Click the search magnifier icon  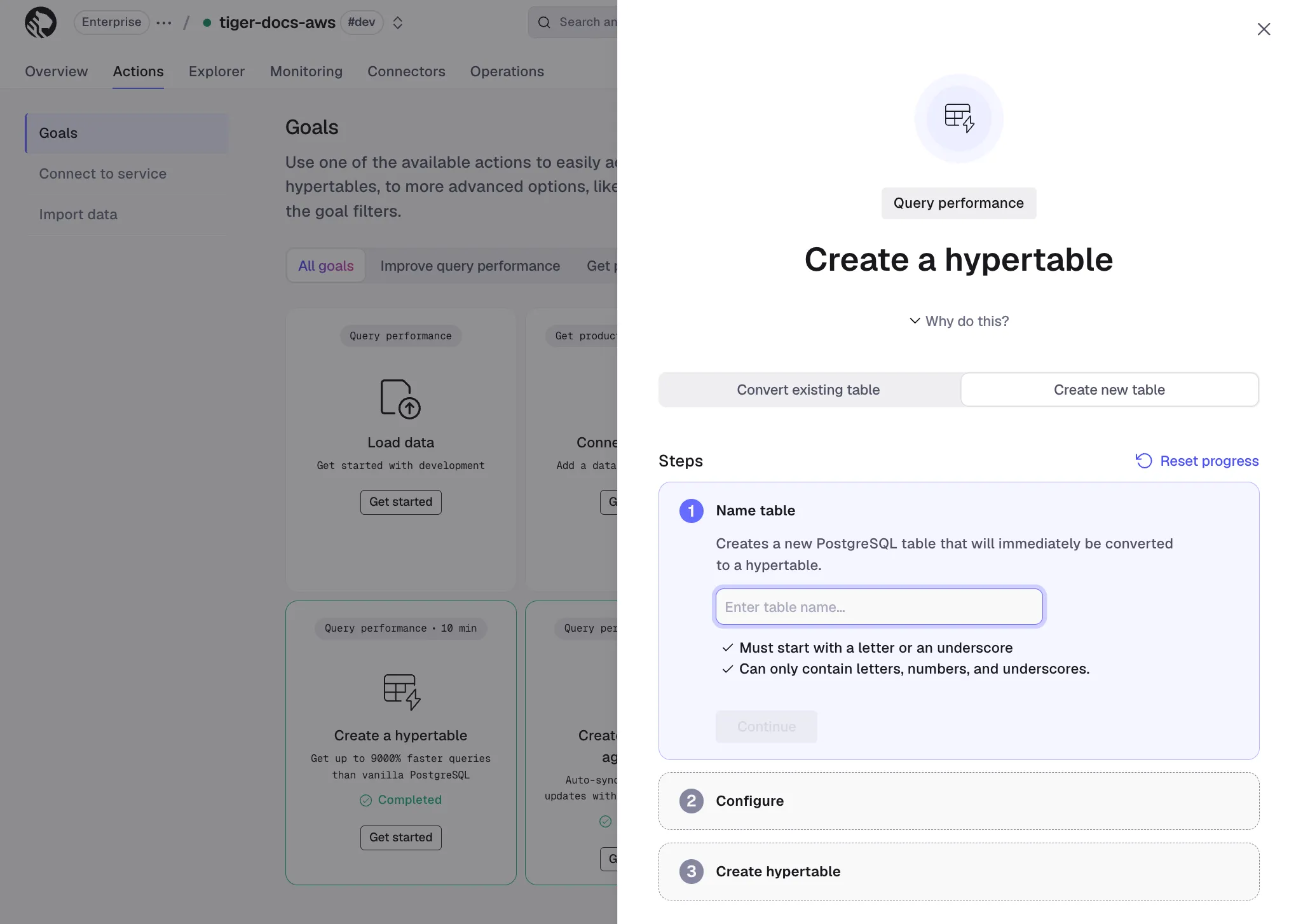pos(544,22)
